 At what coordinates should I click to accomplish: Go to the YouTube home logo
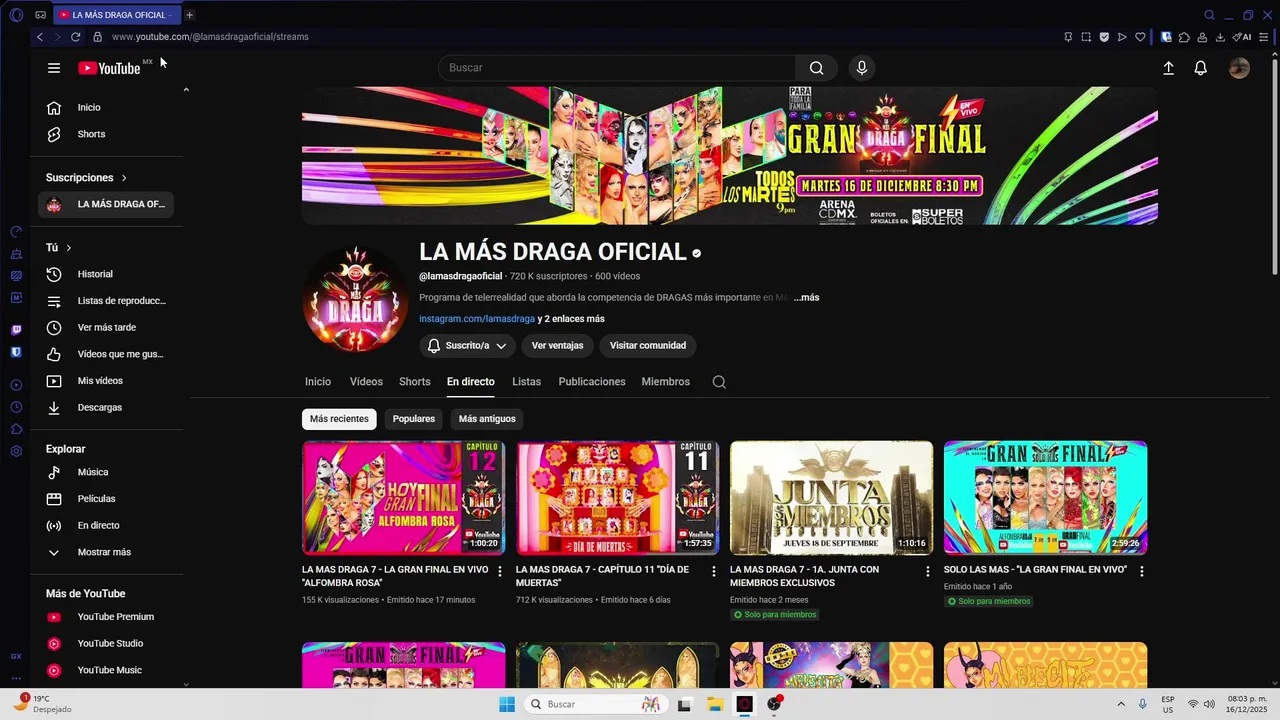pyautogui.click(x=109, y=68)
